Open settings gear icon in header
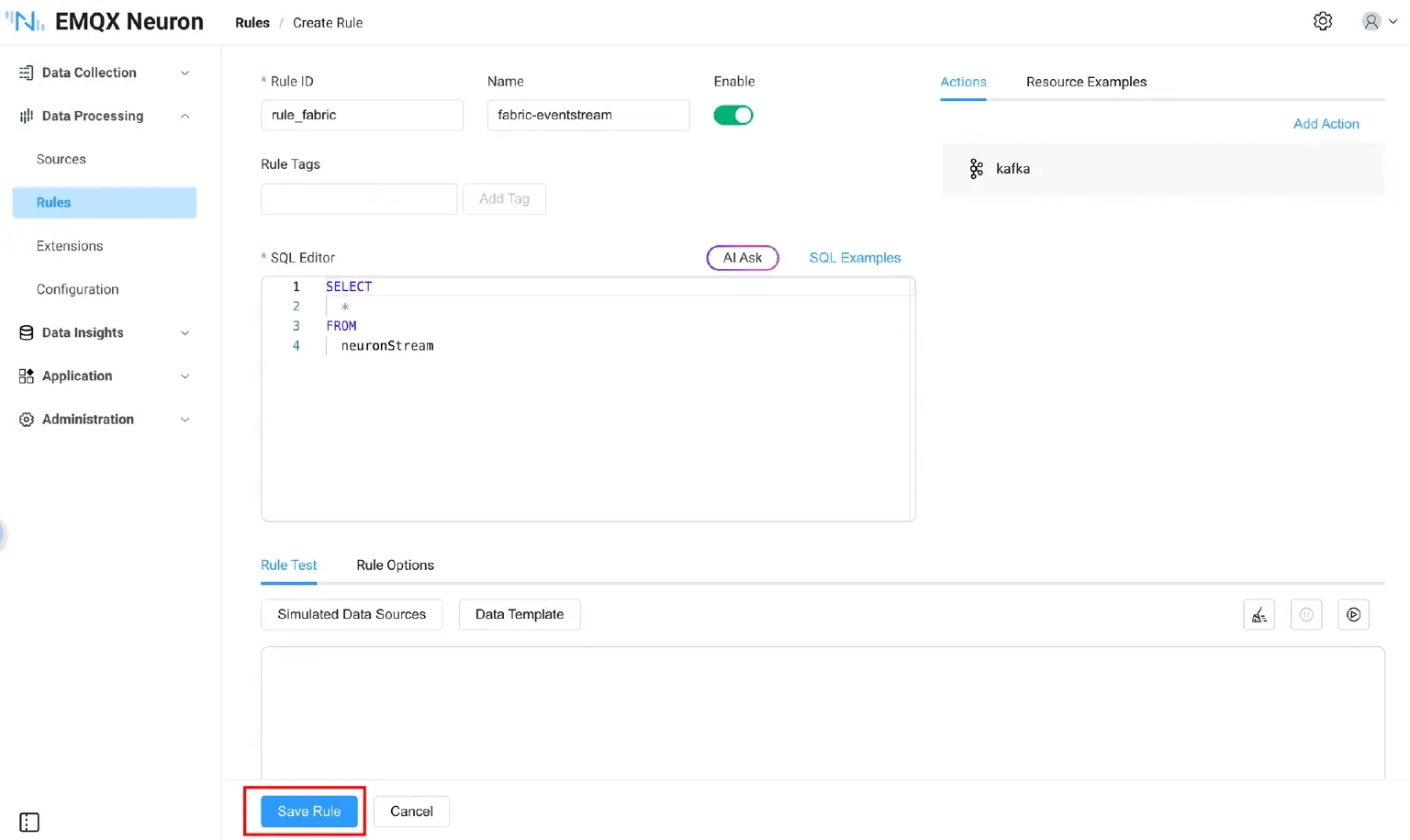The width and height of the screenshot is (1410, 840). [1322, 21]
